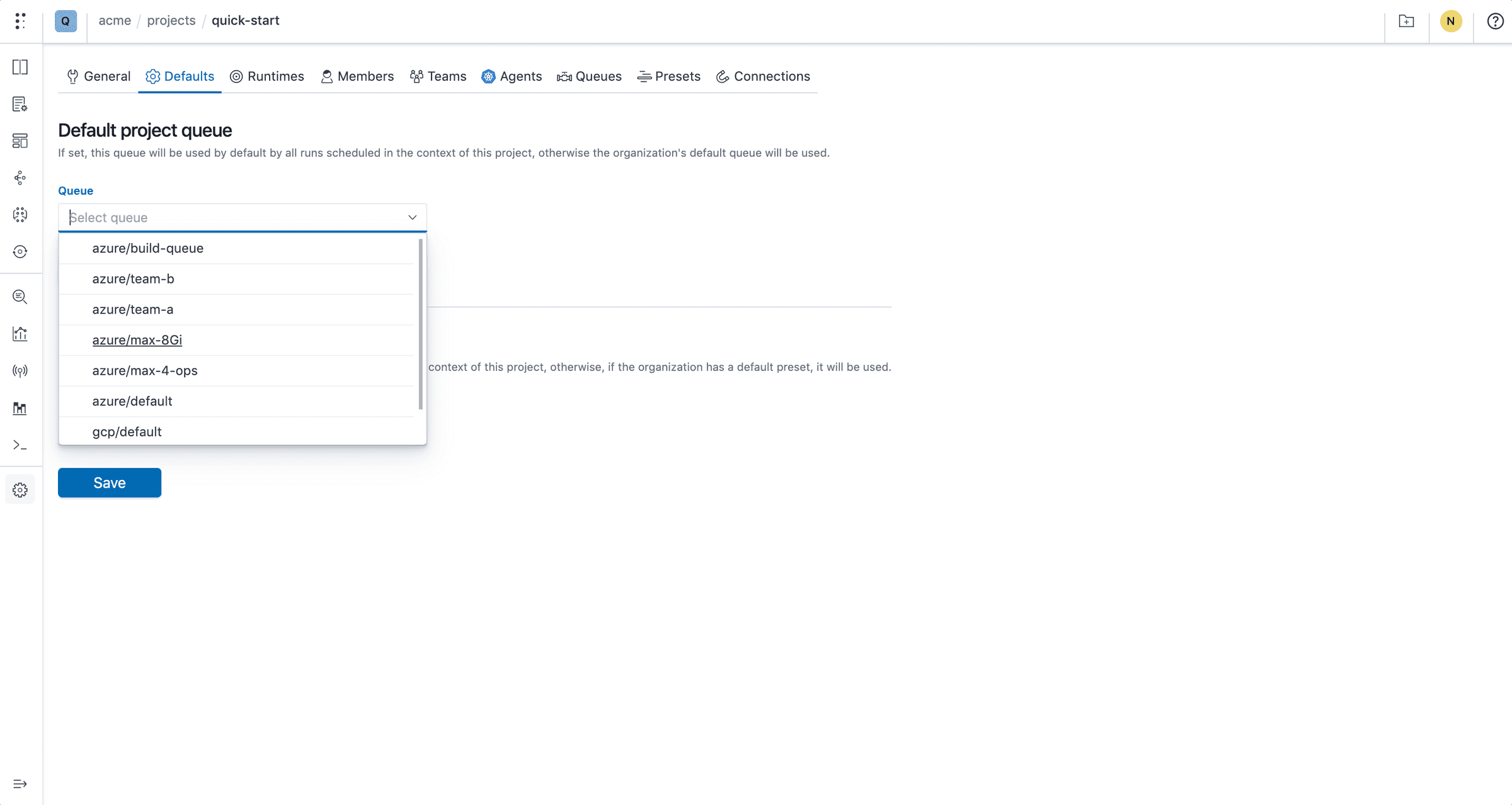This screenshot has height=805, width=1512.
Task: Navigate to projects via the breadcrumb link
Action: point(171,20)
